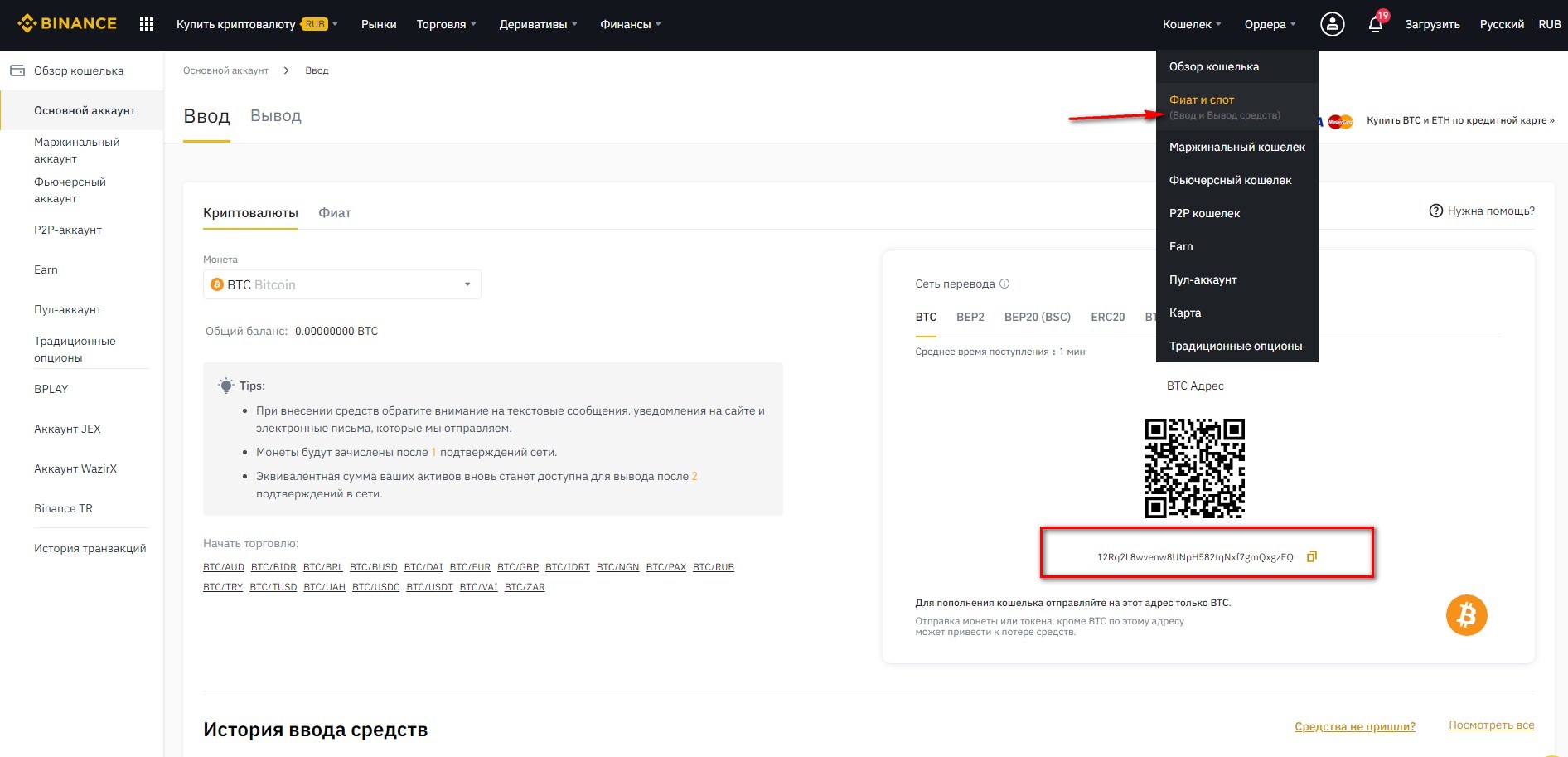Viewport: 1568px width, 757px height.
Task: Select the BEP20 (BSC) network tab
Action: 1037,317
